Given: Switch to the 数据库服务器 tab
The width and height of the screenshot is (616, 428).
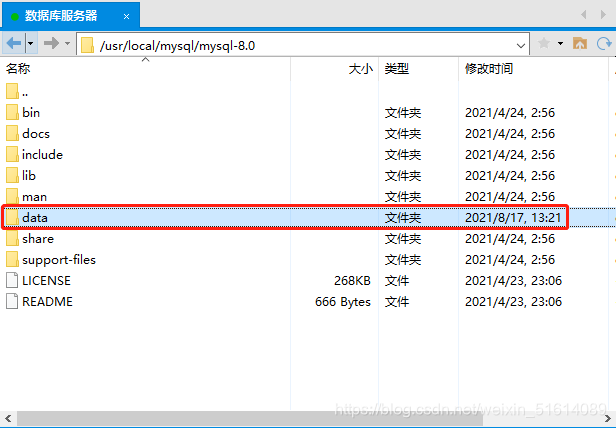Looking at the screenshot, I should click(x=70, y=16).
